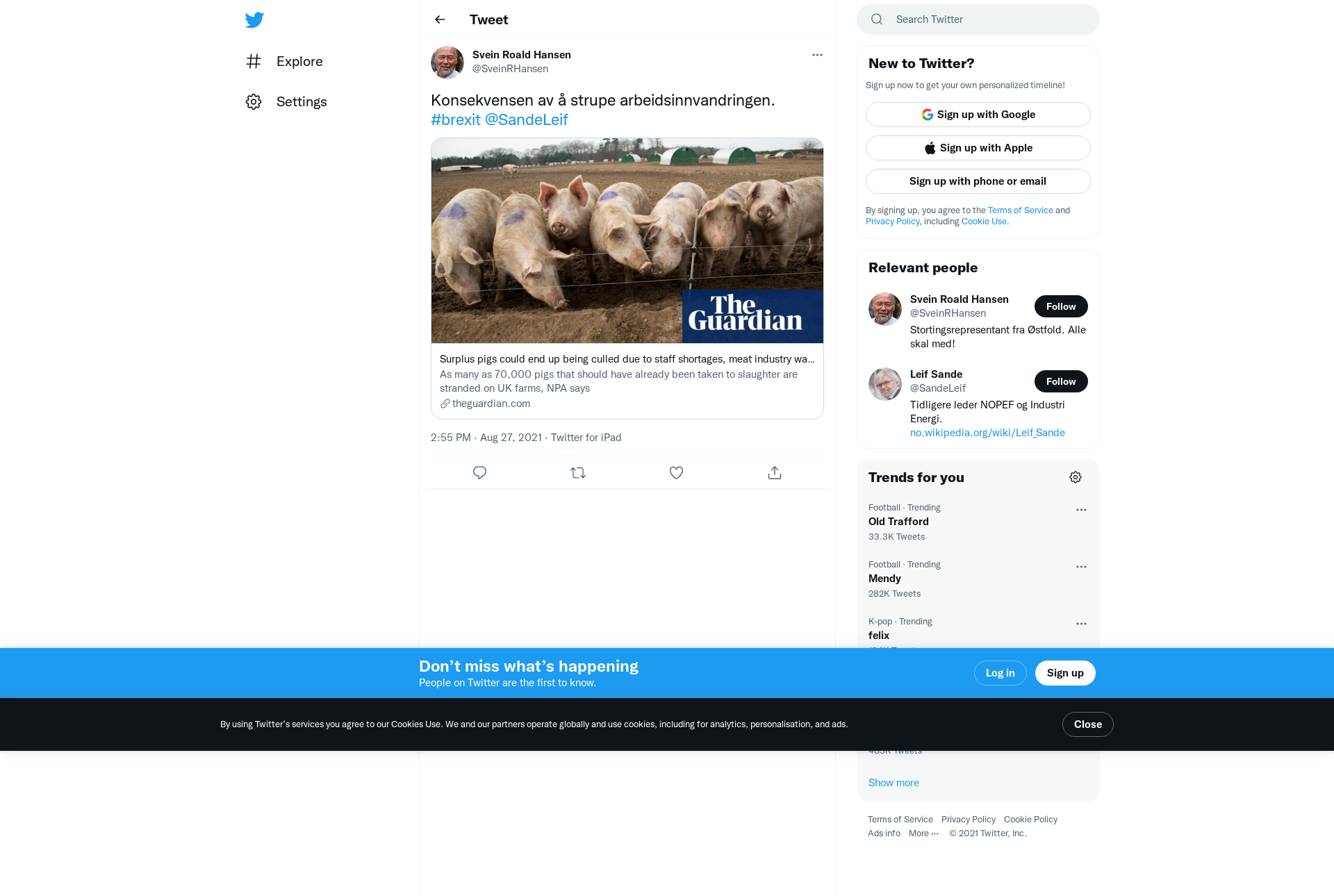Open the tweet's three-dot more menu
The image size is (1334, 896).
coord(817,55)
